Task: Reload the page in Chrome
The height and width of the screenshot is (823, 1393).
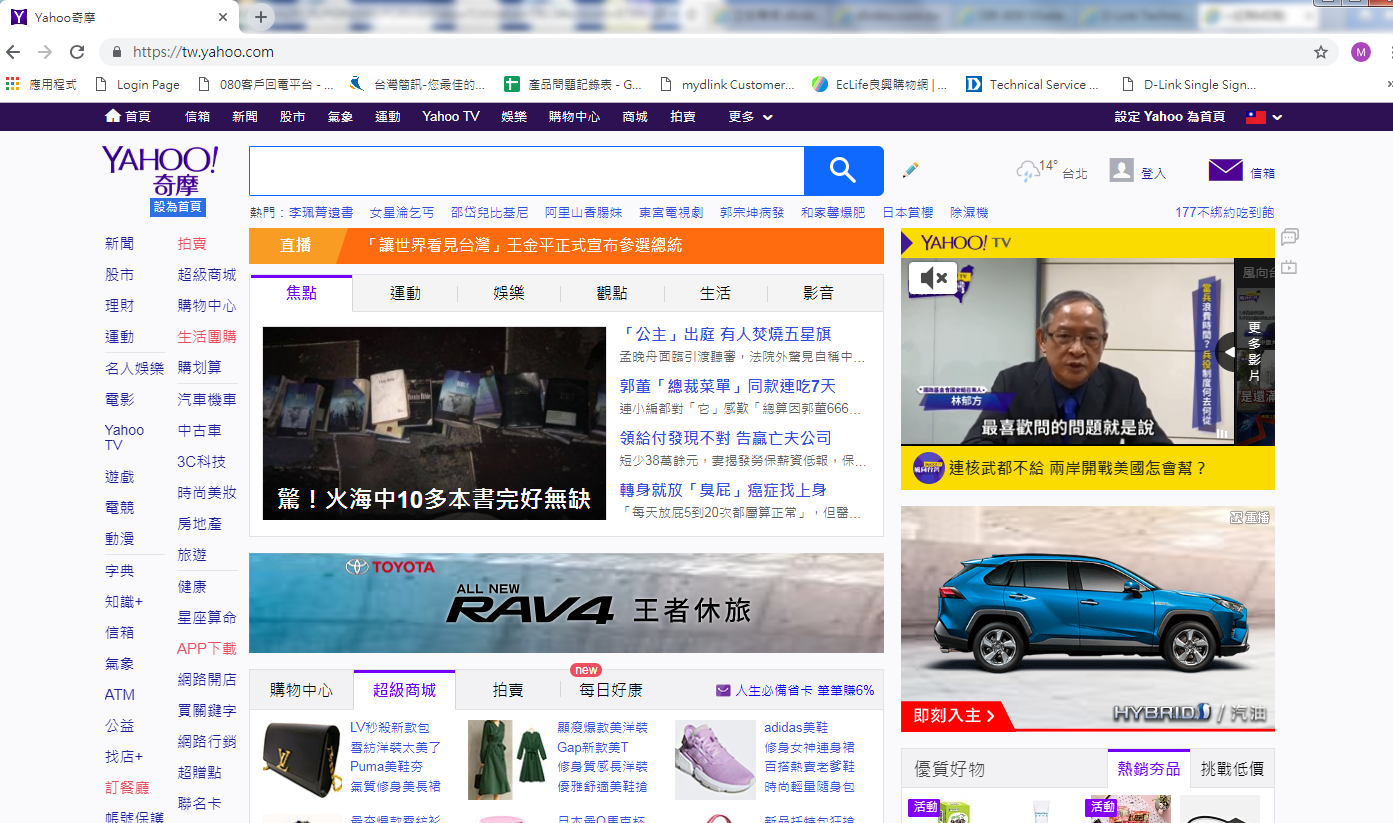Action: tap(76, 52)
